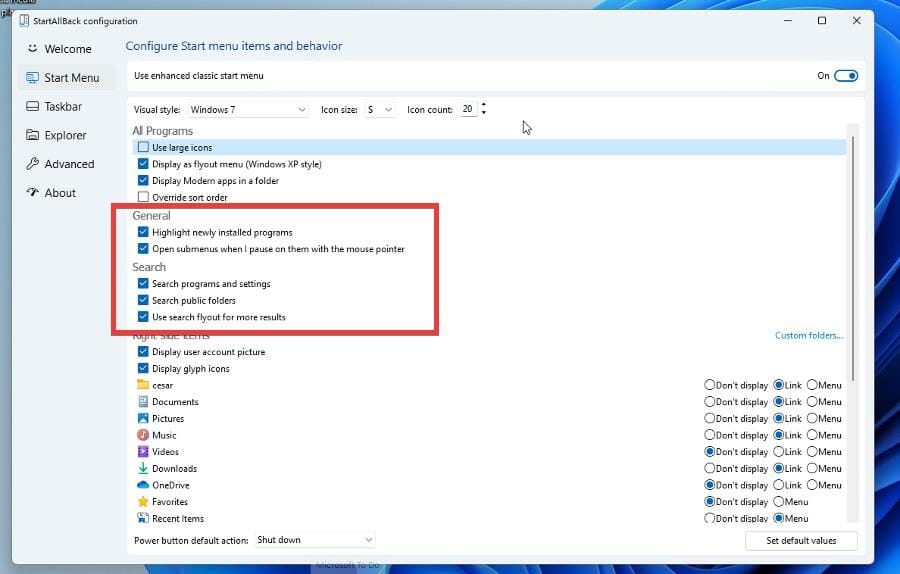The height and width of the screenshot is (574, 900).
Task: Click the Music icon in list
Action: [143, 435]
